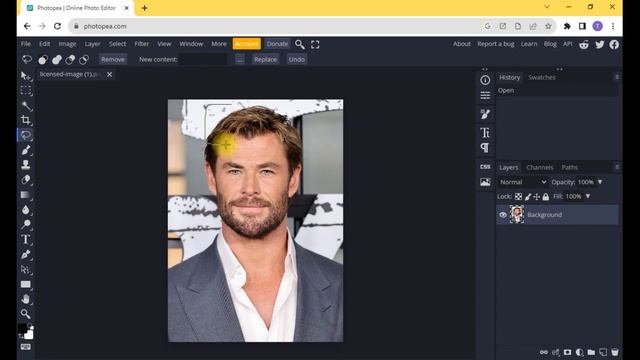Create a new folder in Layers

click(591, 352)
